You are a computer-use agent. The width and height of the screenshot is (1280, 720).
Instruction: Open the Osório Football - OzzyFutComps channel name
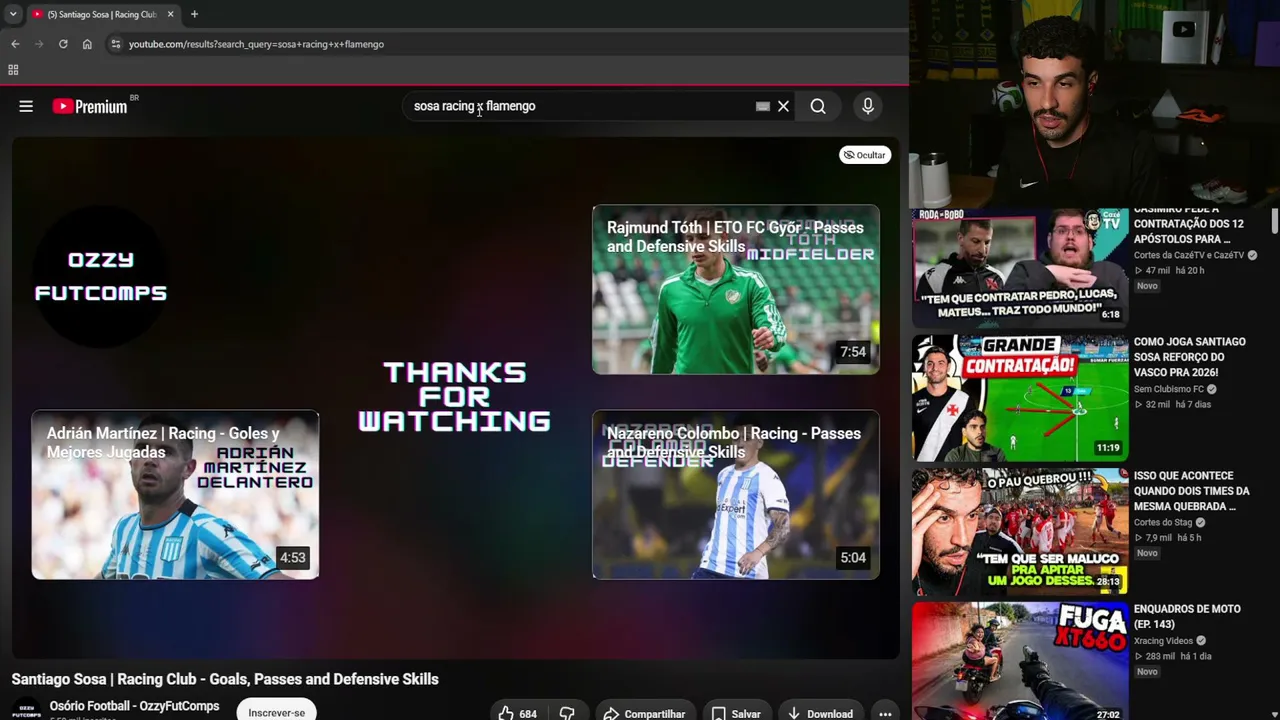[134, 706]
